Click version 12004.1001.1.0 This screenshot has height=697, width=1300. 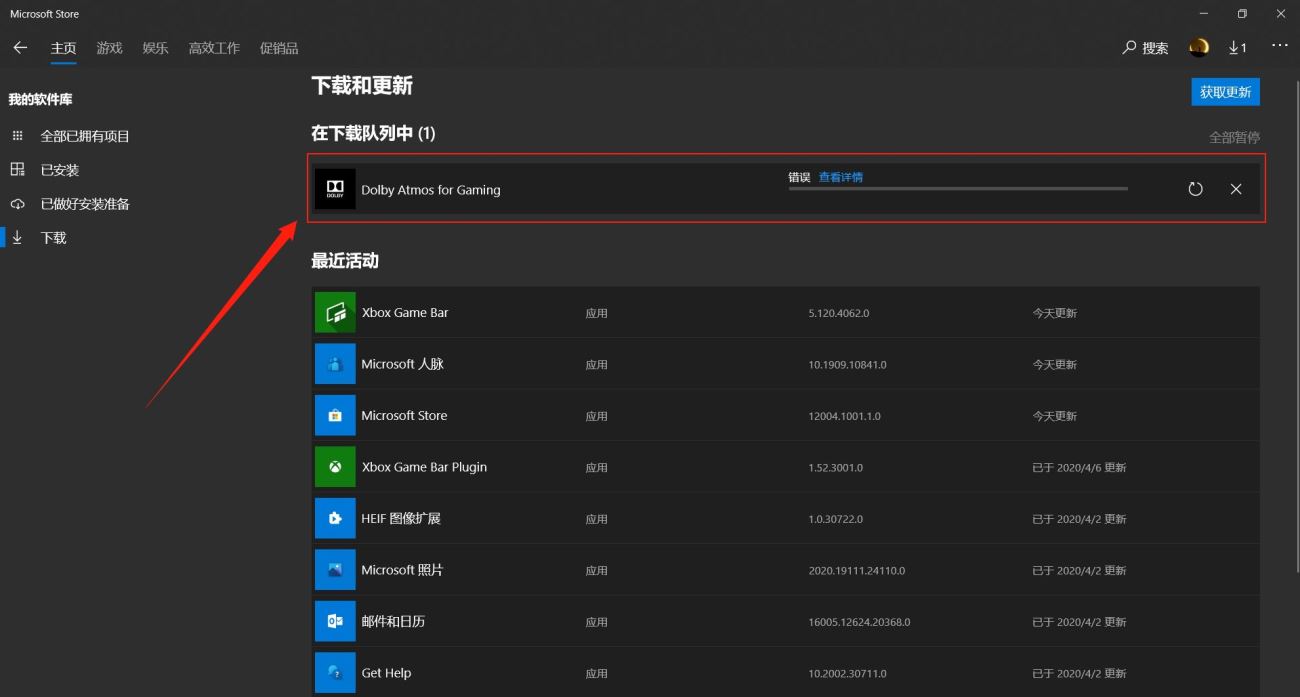pos(845,416)
